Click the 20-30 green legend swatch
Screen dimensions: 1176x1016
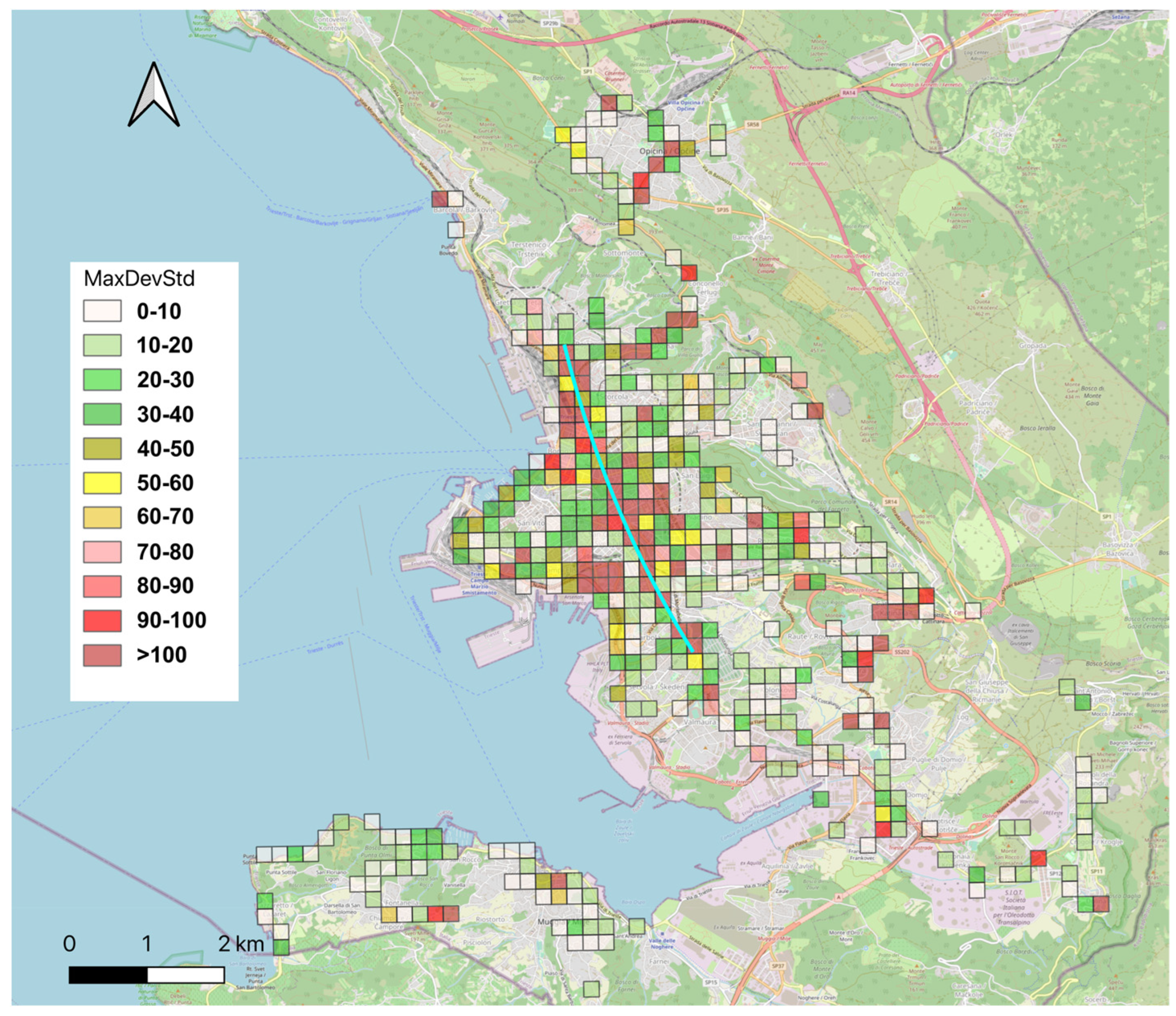[x=102, y=379]
